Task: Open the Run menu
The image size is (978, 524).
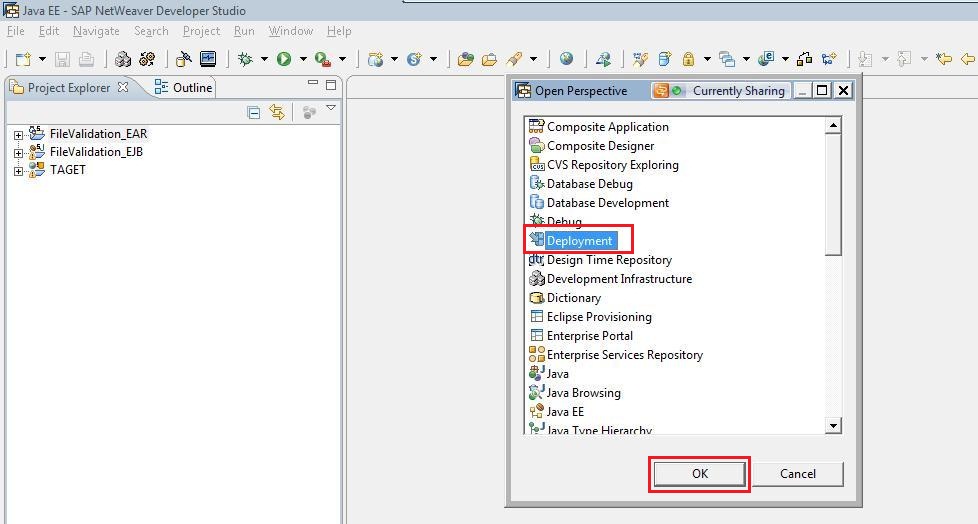Action: pos(244,31)
